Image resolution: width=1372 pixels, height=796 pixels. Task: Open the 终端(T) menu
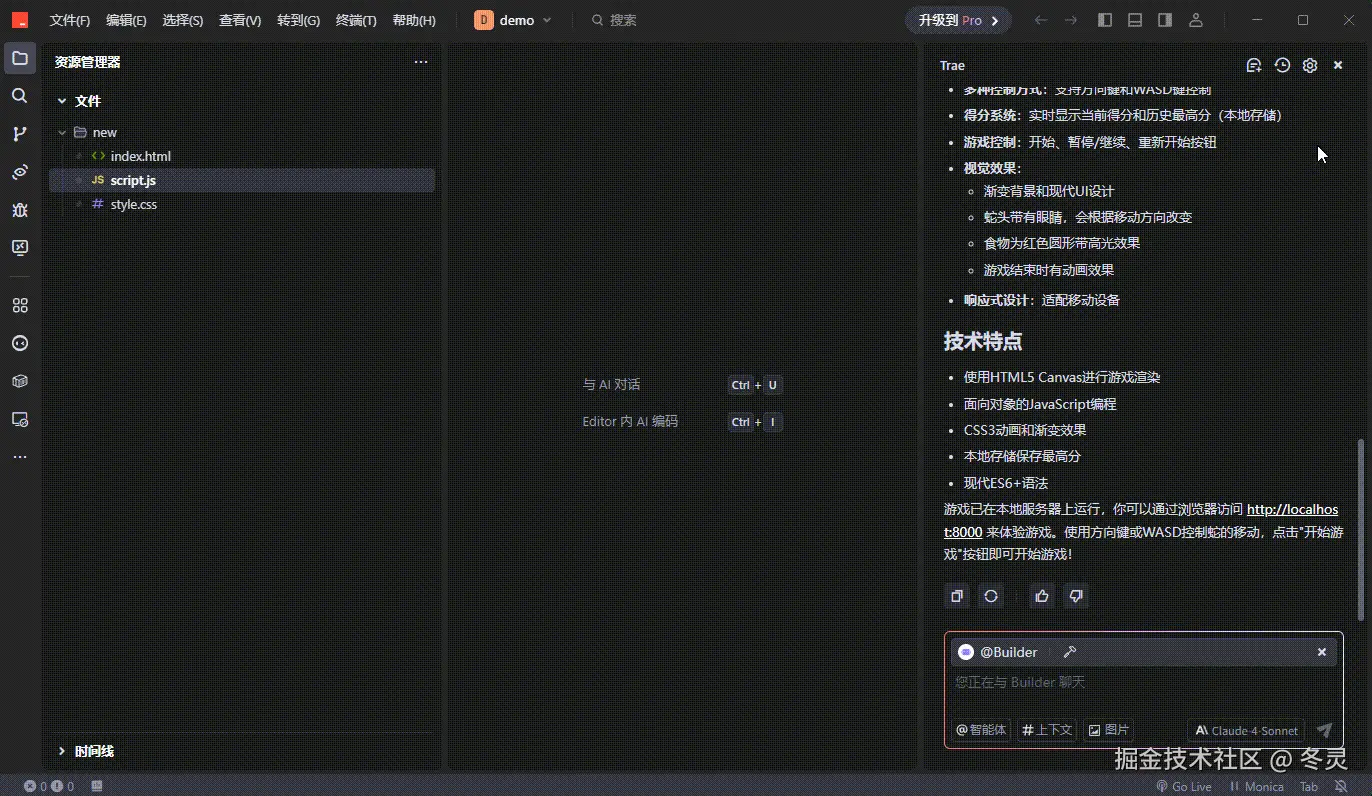(x=356, y=20)
